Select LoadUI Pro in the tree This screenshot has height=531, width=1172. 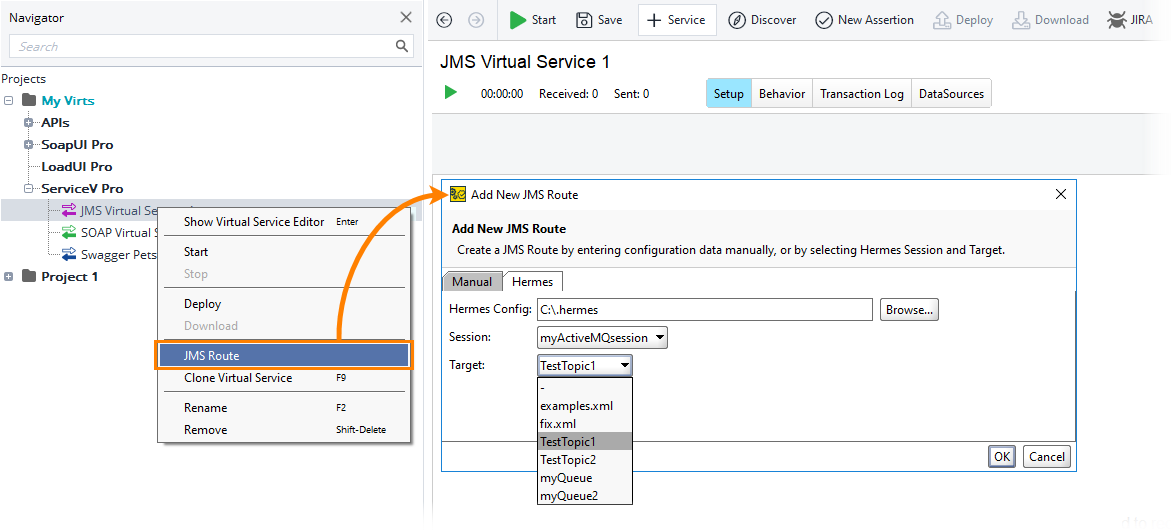(76, 167)
